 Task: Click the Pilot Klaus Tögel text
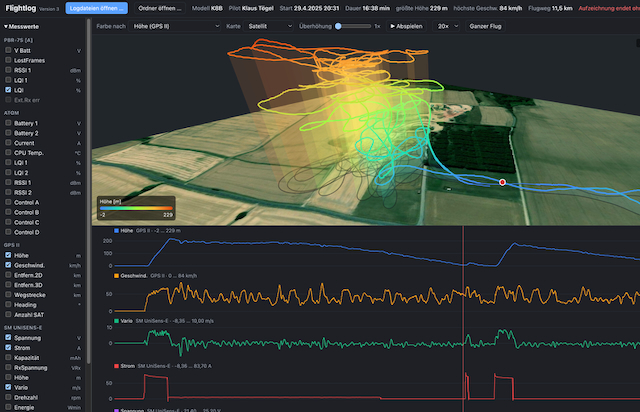point(251,8)
